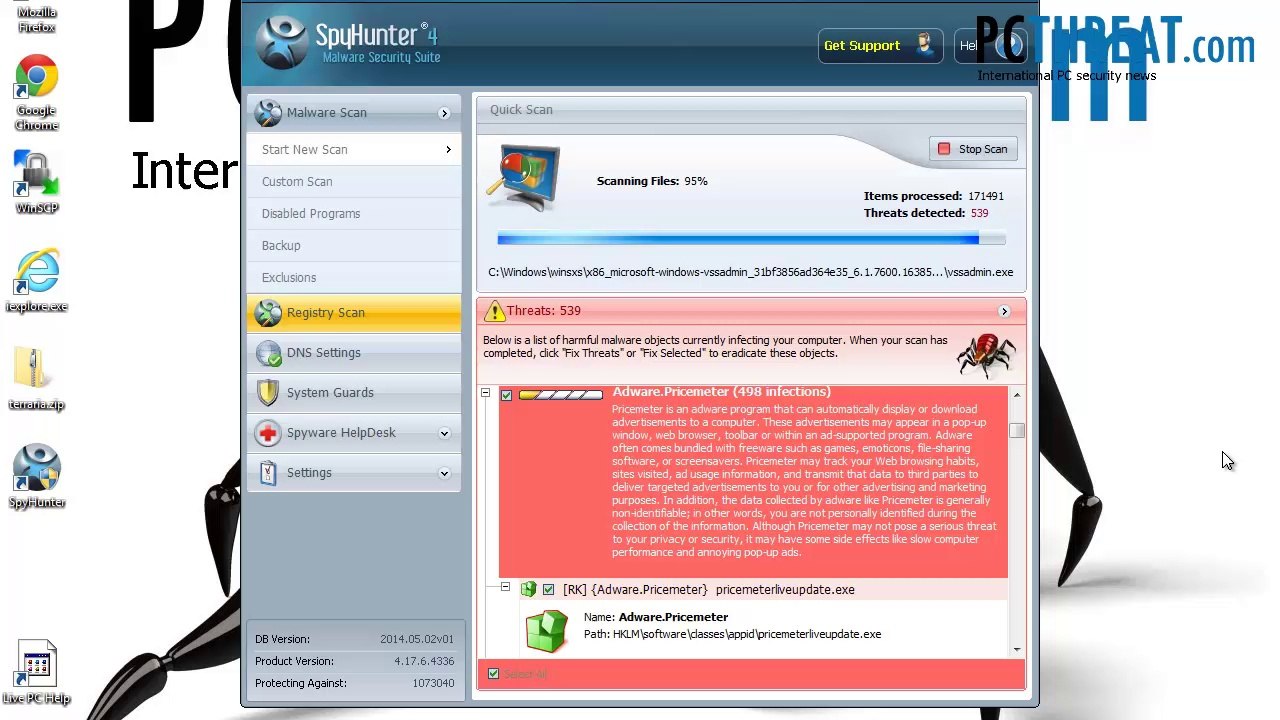The image size is (1280, 720).
Task: Open iexplore.exe desktop icon
Action: [37, 281]
